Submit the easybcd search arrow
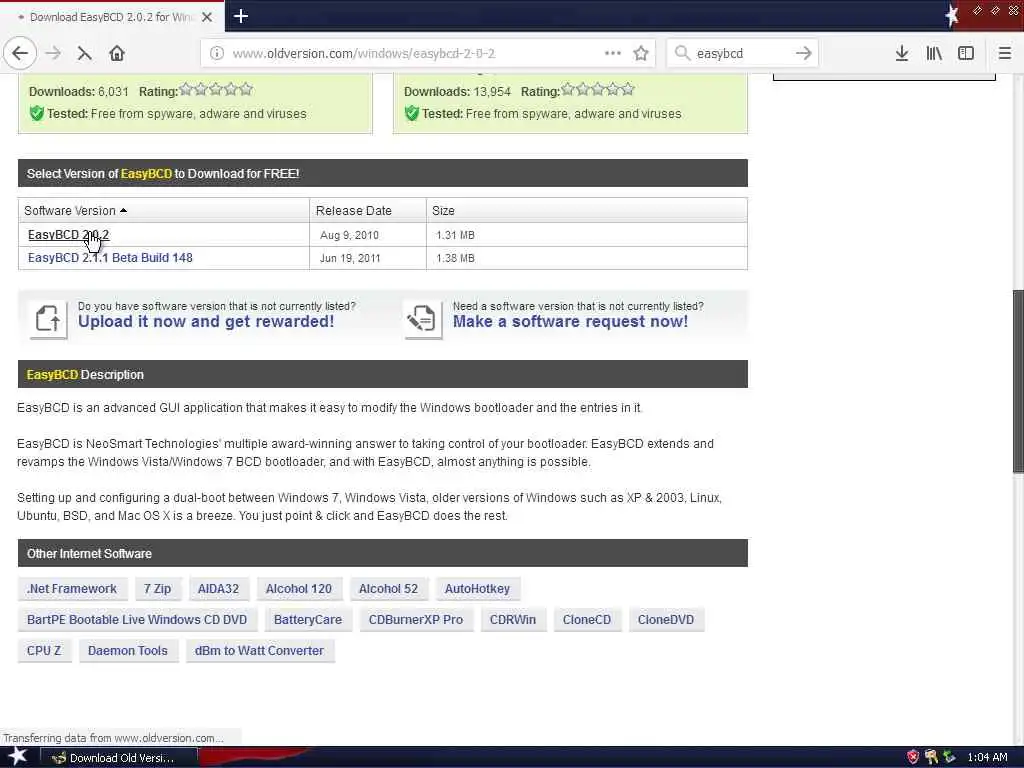The width and height of the screenshot is (1024, 768). point(803,53)
